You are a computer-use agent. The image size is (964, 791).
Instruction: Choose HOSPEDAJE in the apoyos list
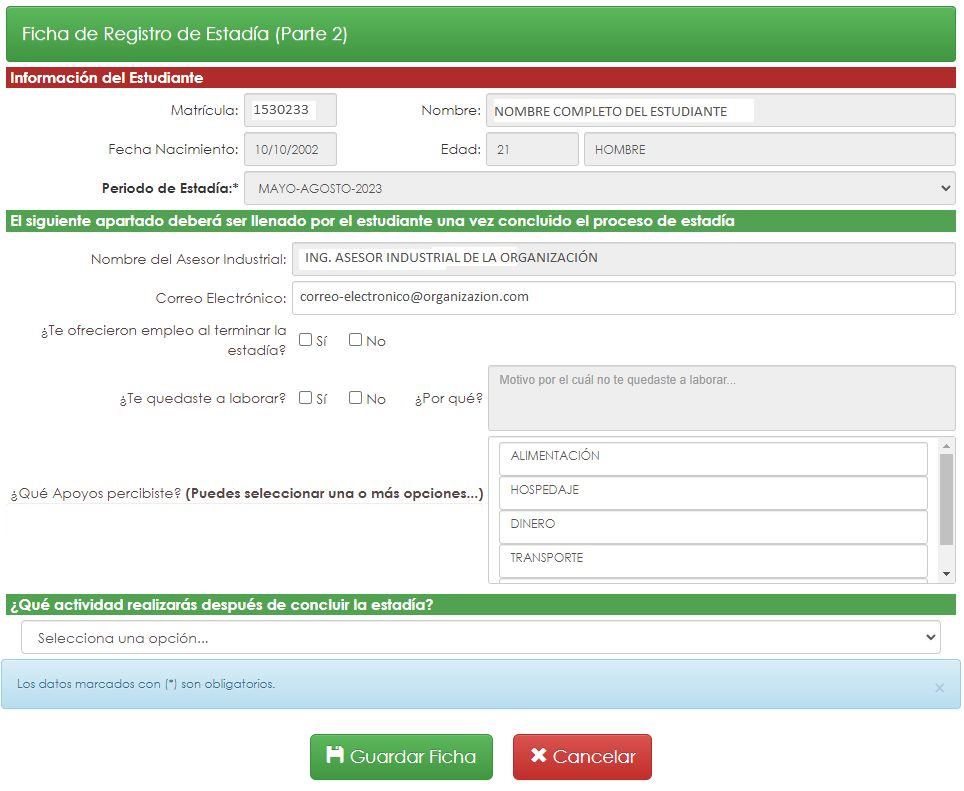[712, 491]
